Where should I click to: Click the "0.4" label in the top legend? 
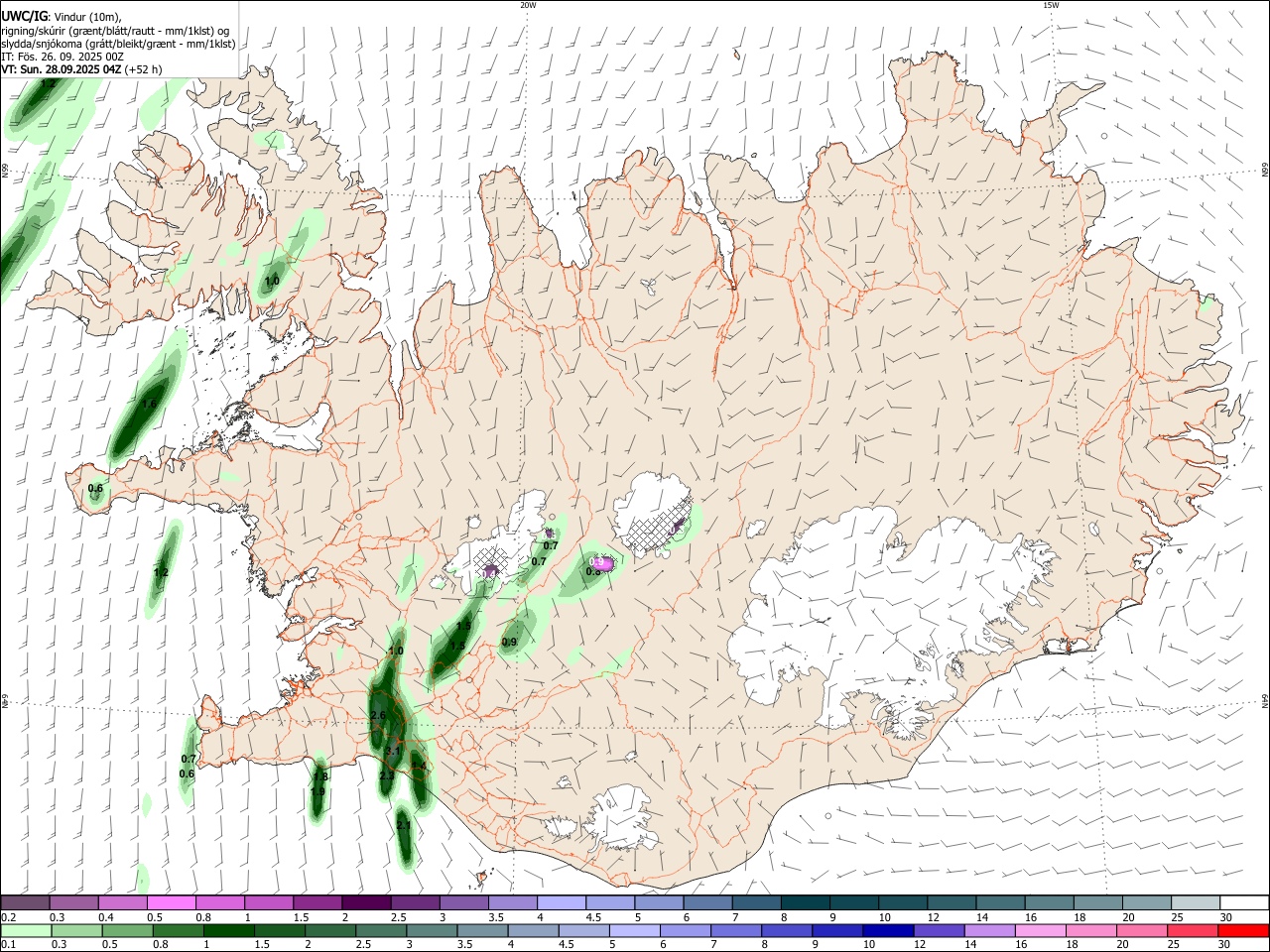(x=106, y=917)
